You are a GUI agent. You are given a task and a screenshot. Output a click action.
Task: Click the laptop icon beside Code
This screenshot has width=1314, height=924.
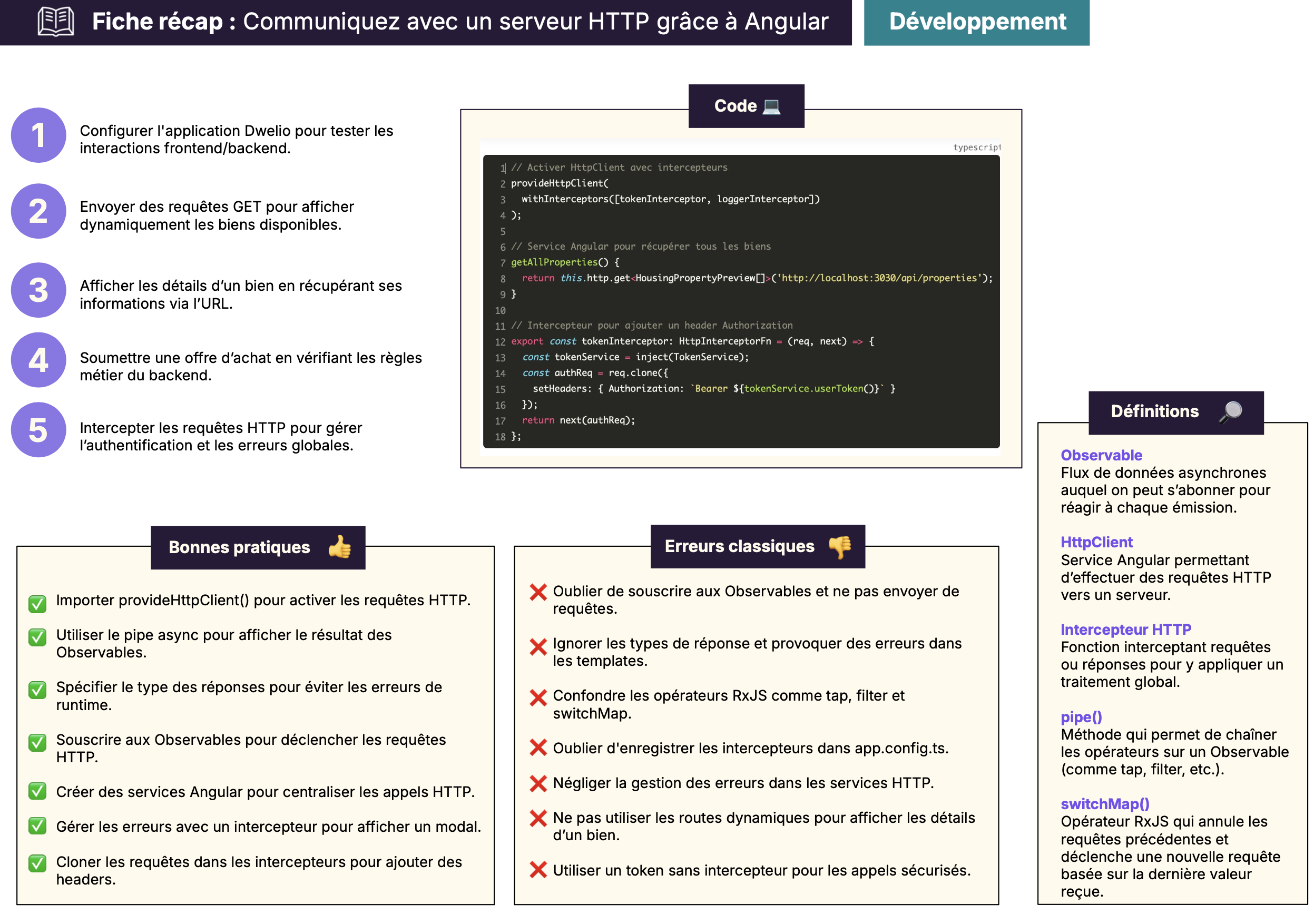pyautogui.click(x=771, y=106)
